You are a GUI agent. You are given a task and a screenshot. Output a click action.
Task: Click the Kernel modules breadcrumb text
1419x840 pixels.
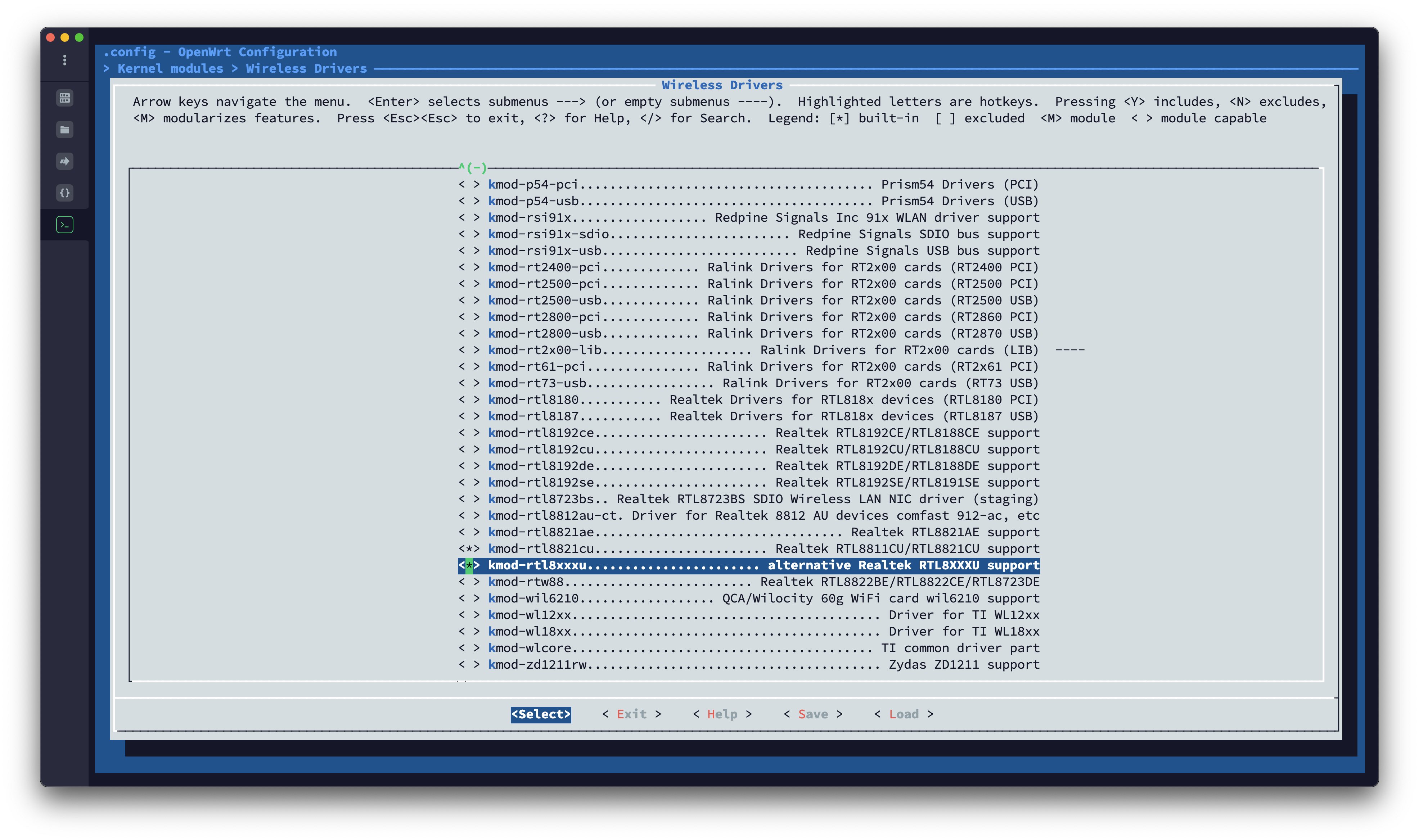[x=170, y=68]
